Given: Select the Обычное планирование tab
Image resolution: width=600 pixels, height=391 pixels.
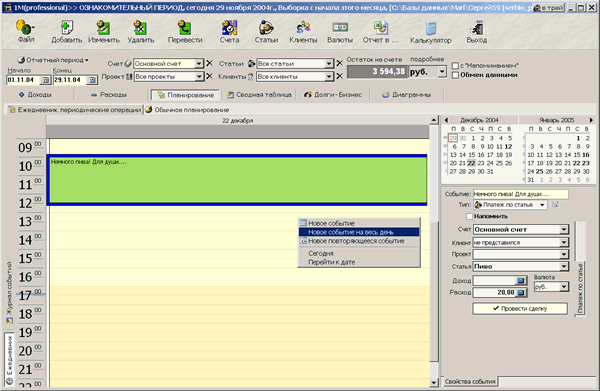Looking at the screenshot, I should tap(187, 110).
